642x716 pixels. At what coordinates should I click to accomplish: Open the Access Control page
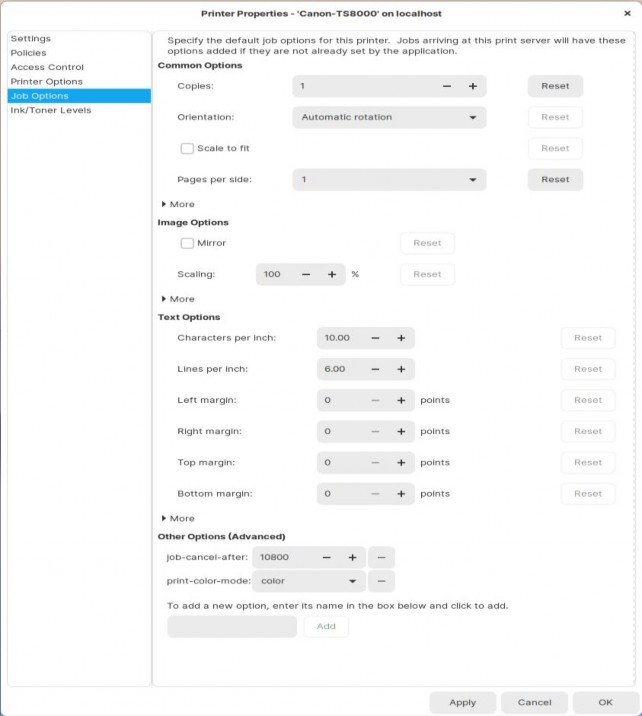point(79,67)
